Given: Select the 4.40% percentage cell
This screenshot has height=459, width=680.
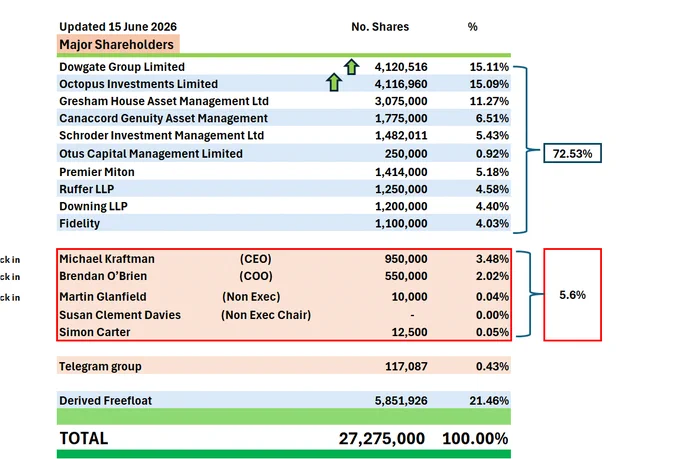Looking at the screenshot, I should pos(492,207).
